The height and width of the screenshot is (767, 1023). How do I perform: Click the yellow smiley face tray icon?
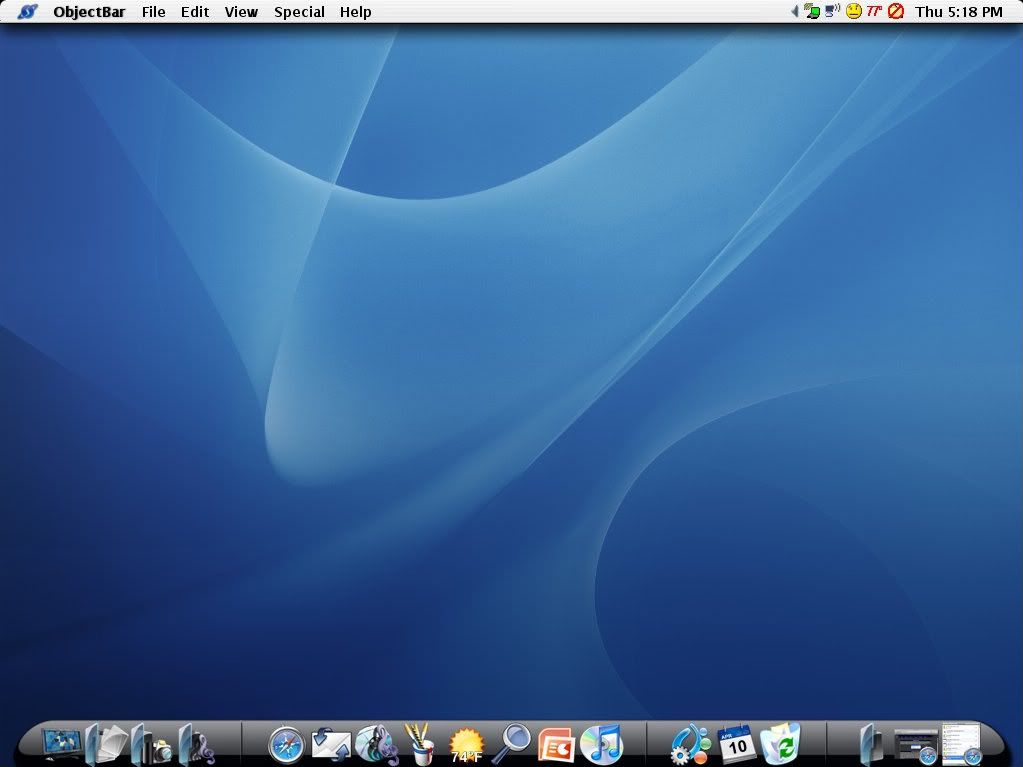click(x=853, y=11)
